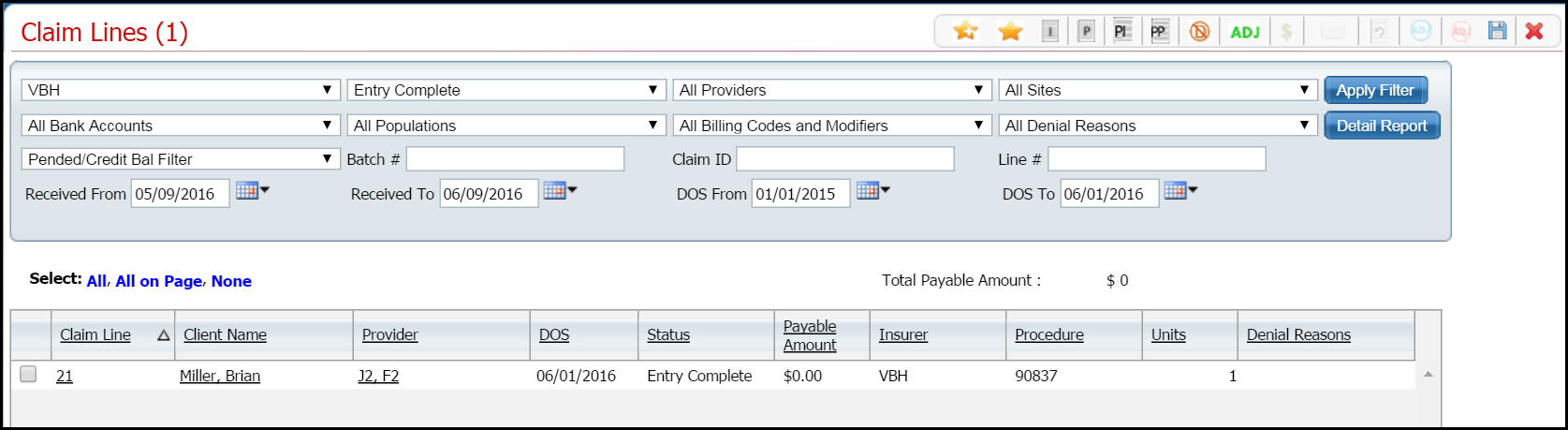
Task: Sort by the Claim Line column header
Action: (95, 334)
